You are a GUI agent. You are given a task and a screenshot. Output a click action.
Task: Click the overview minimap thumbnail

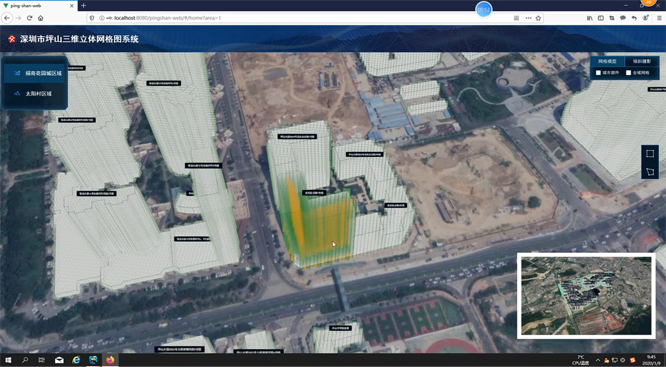coord(586,296)
